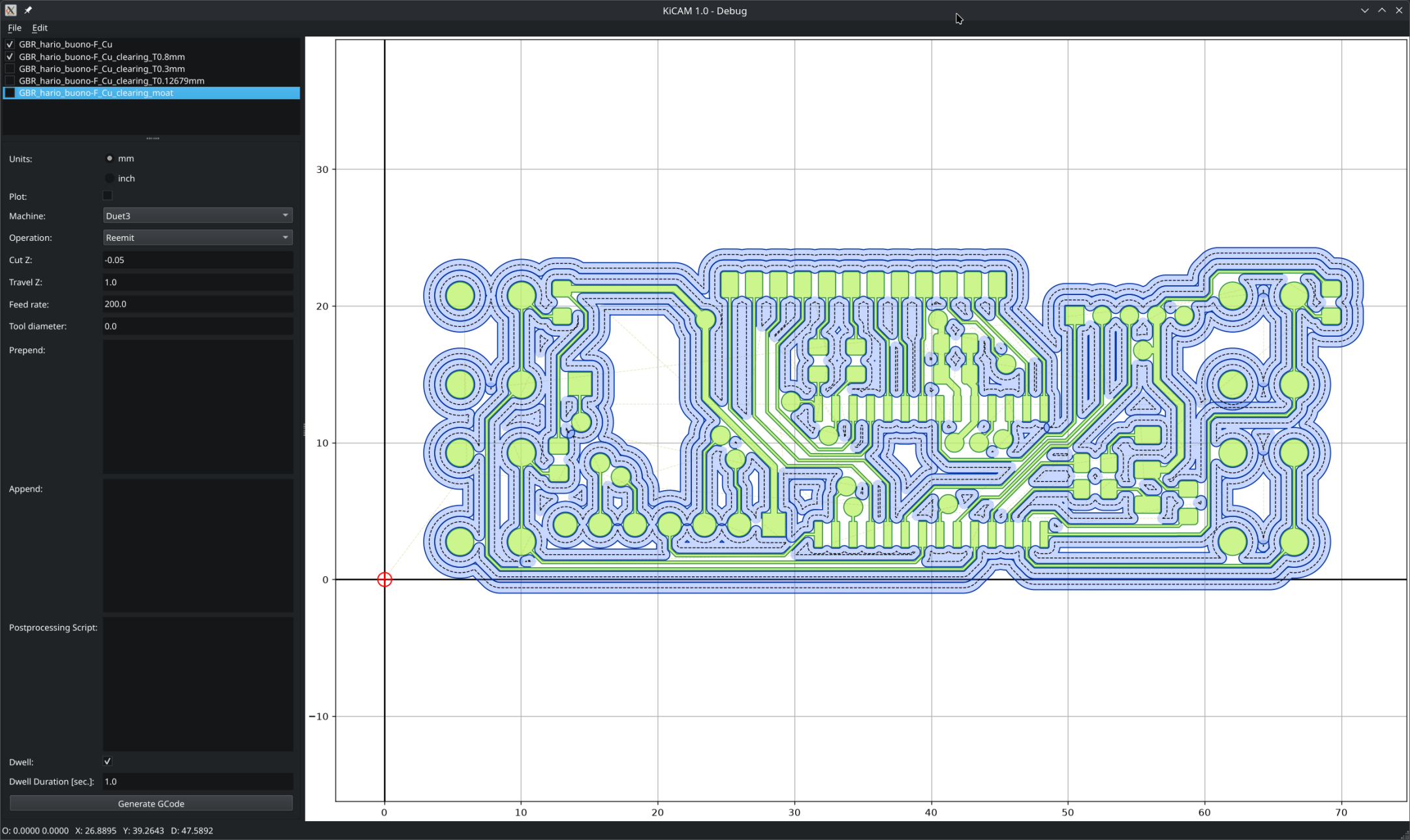Disable the Dwell checkbox
Viewport: 1410px width, 840px height.
coord(108,761)
